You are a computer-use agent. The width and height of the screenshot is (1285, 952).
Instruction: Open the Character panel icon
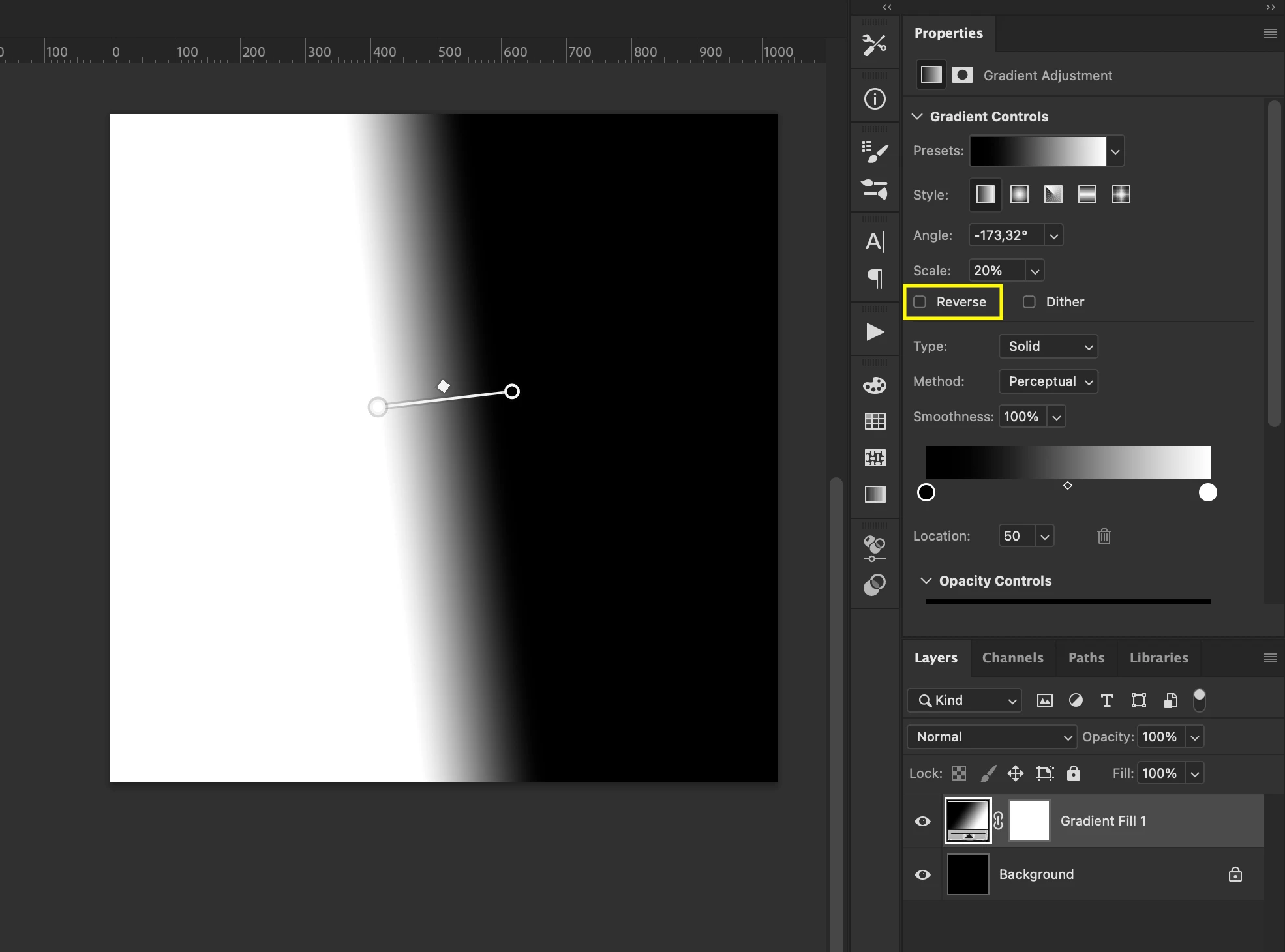click(875, 242)
